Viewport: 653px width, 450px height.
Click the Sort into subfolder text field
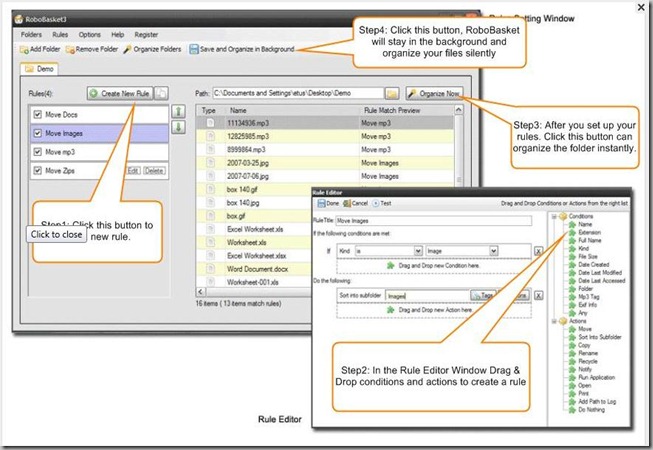(x=427, y=296)
